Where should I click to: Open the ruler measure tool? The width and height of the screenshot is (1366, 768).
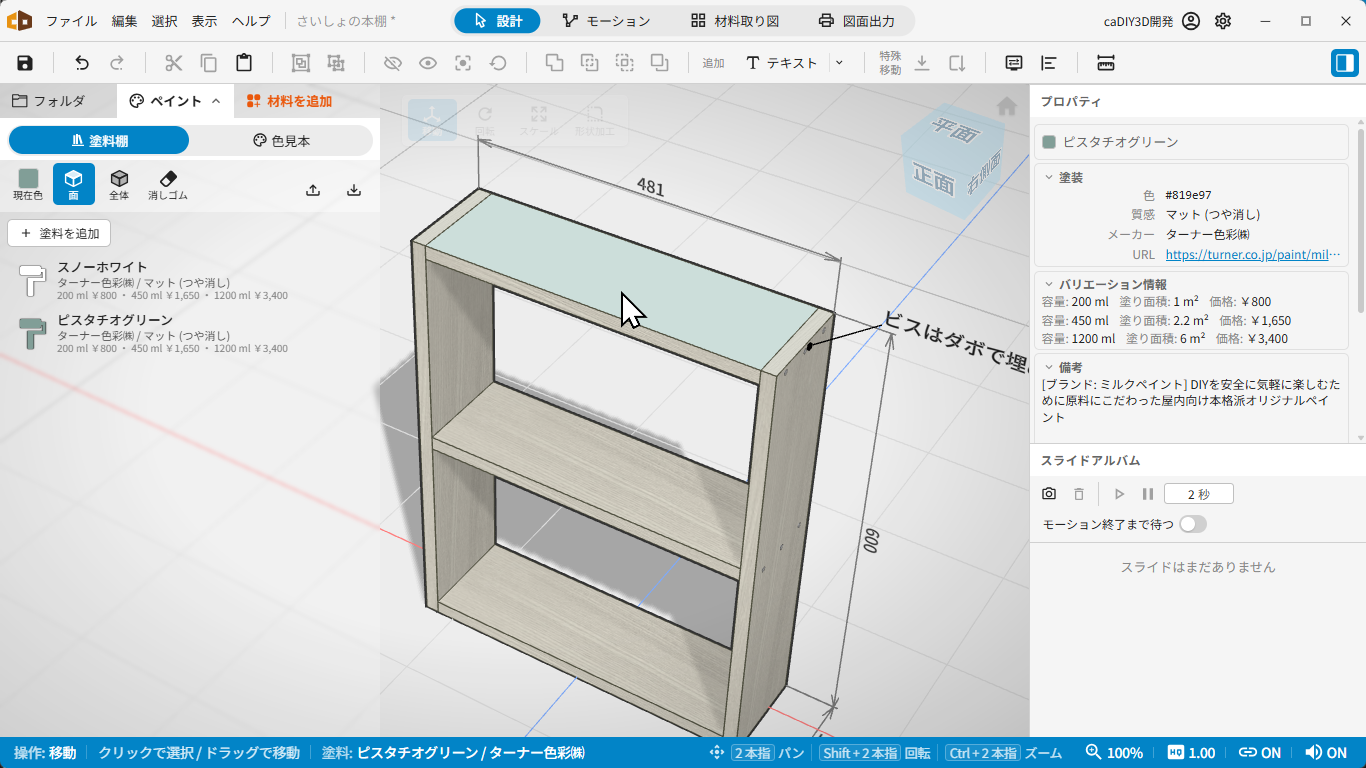coord(1106,63)
